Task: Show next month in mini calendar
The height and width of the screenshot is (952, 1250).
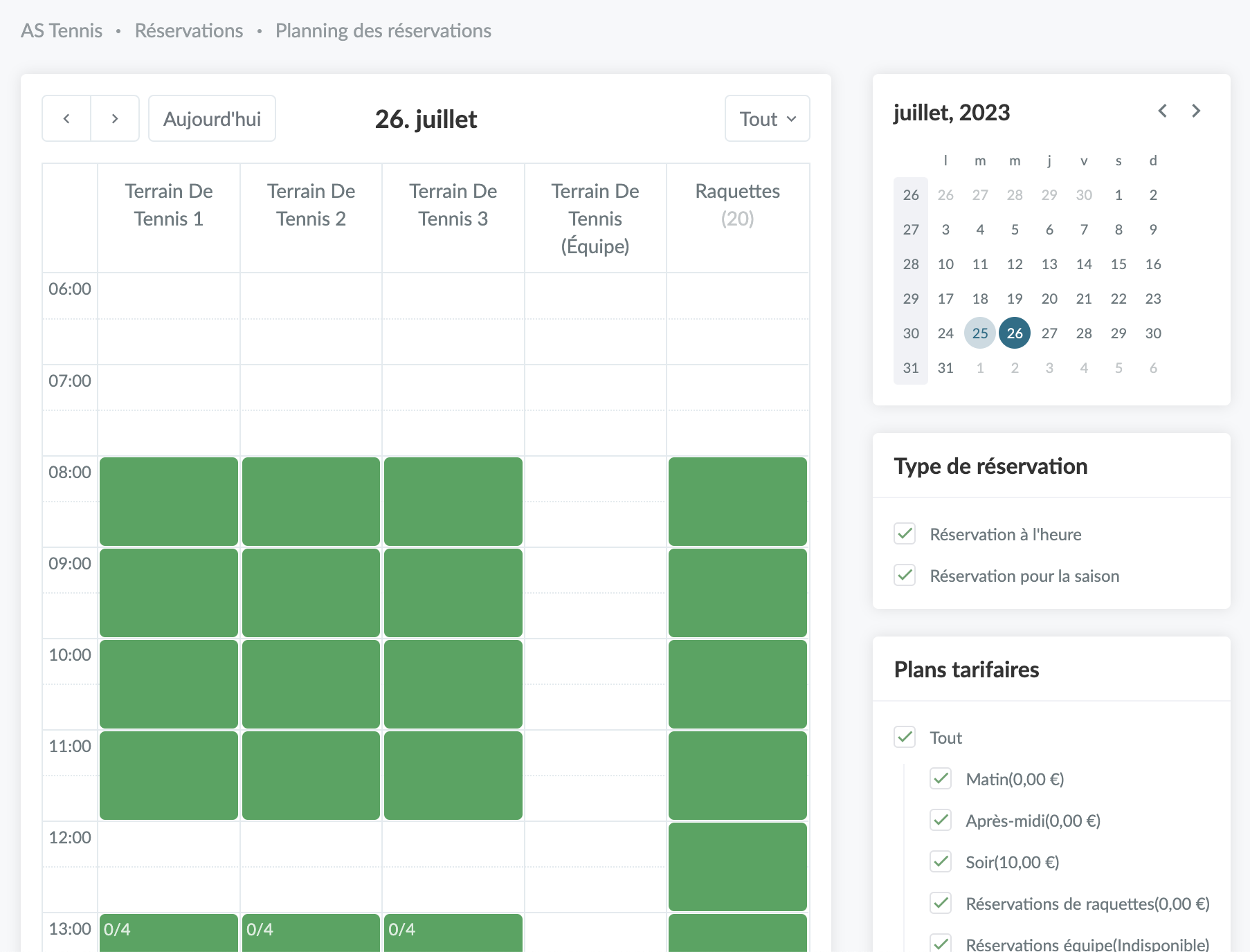Action: click(x=1196, y=111)
